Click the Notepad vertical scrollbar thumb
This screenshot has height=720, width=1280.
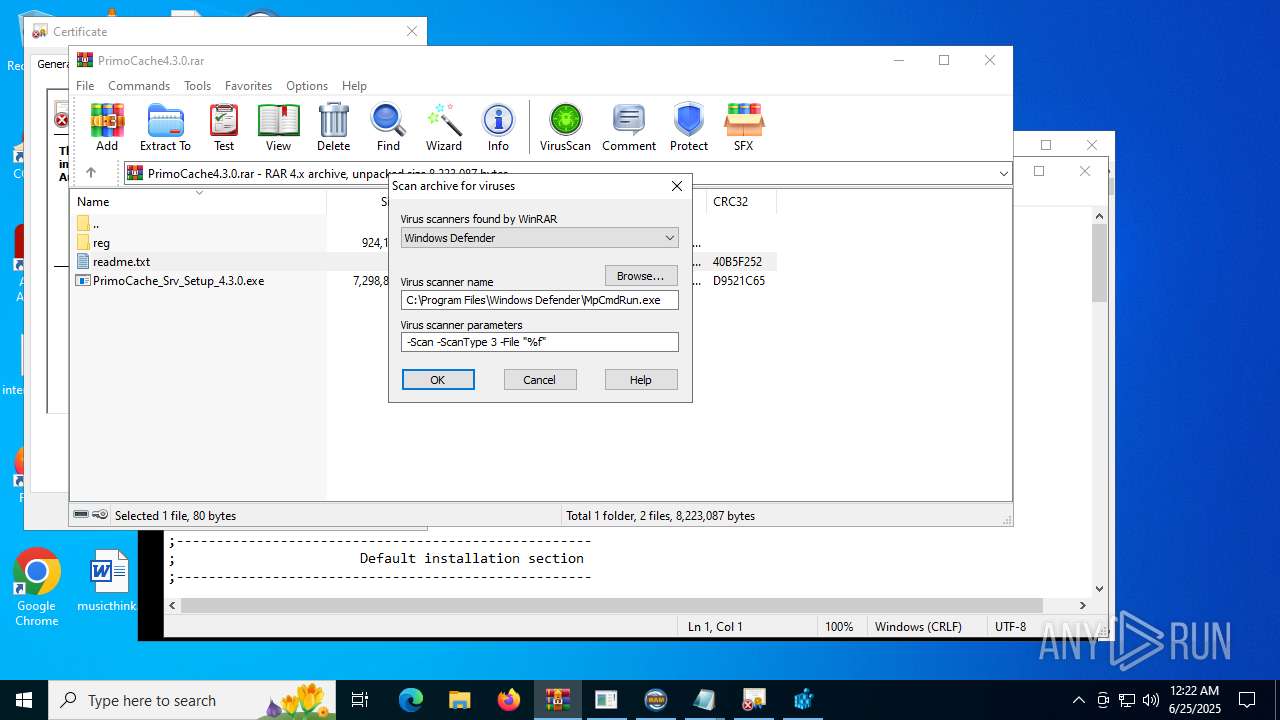1099,263
